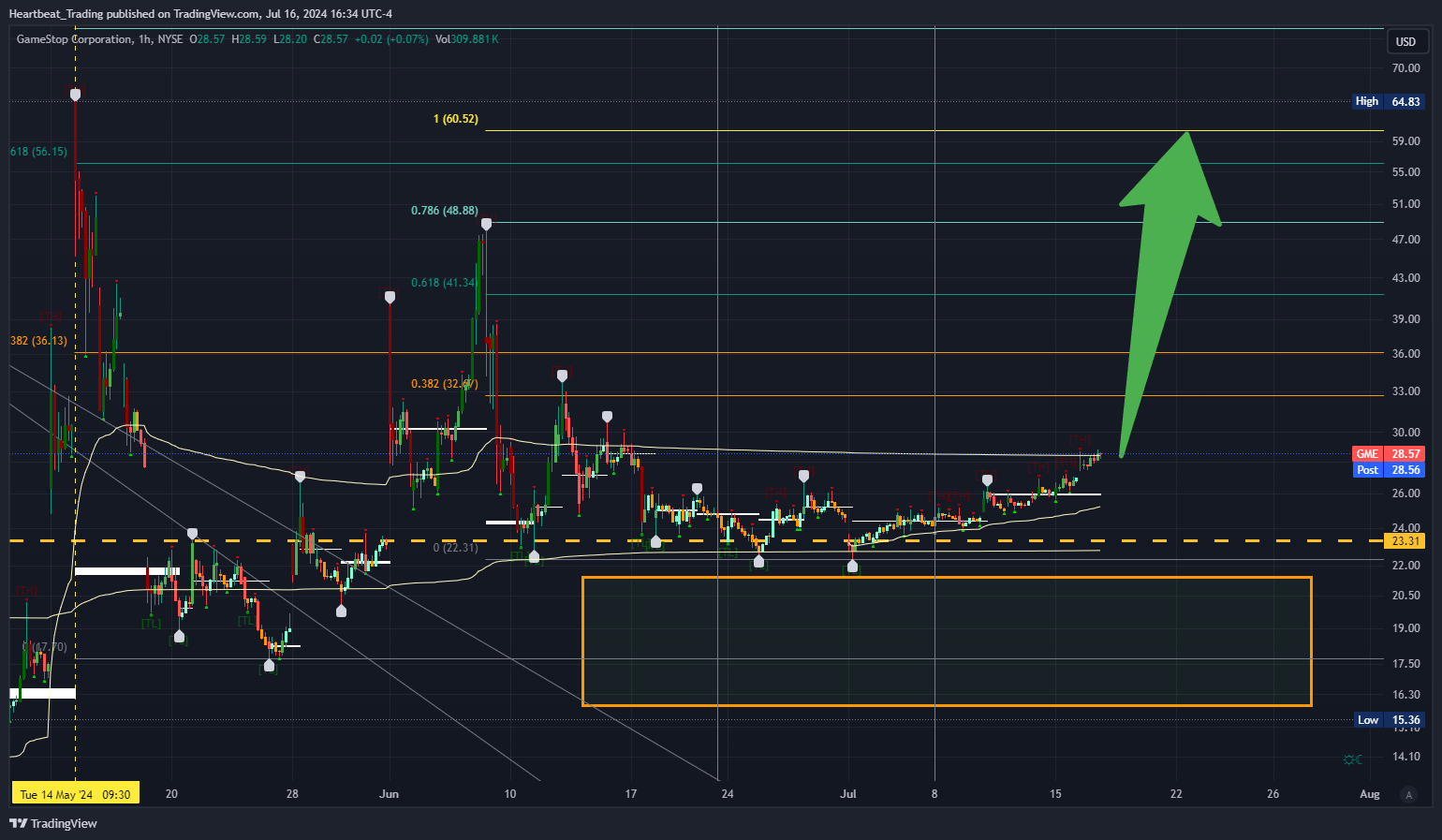
Task: Click the 70.00 price axis value
Action: tap(1405, 68)
